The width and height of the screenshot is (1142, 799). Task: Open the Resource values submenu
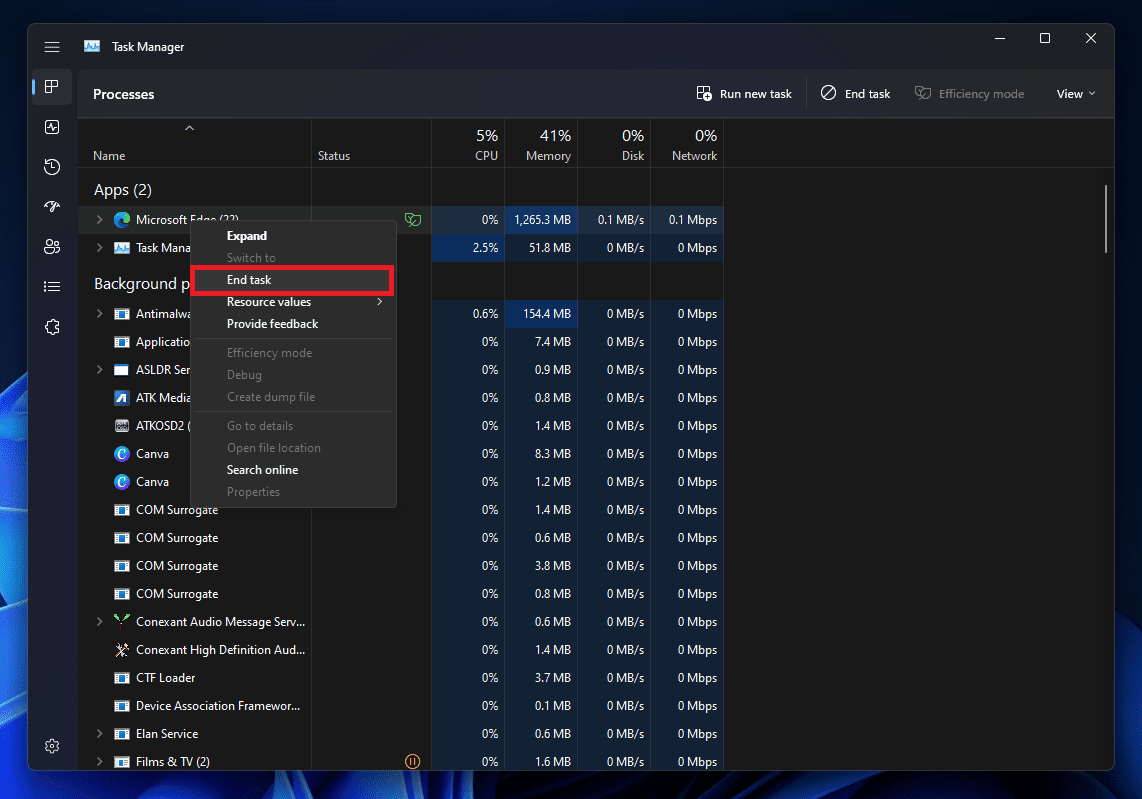click(x=269, y=301)
